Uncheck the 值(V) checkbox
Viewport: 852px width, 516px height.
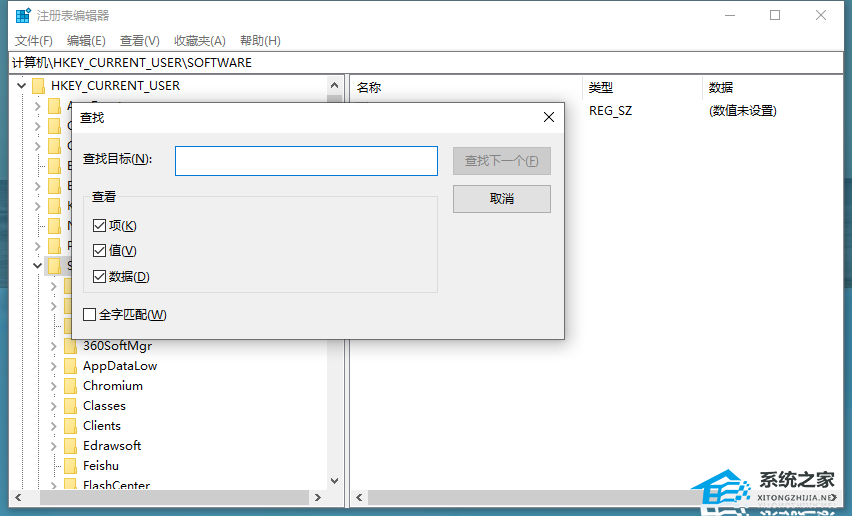(x=99, y=250)
